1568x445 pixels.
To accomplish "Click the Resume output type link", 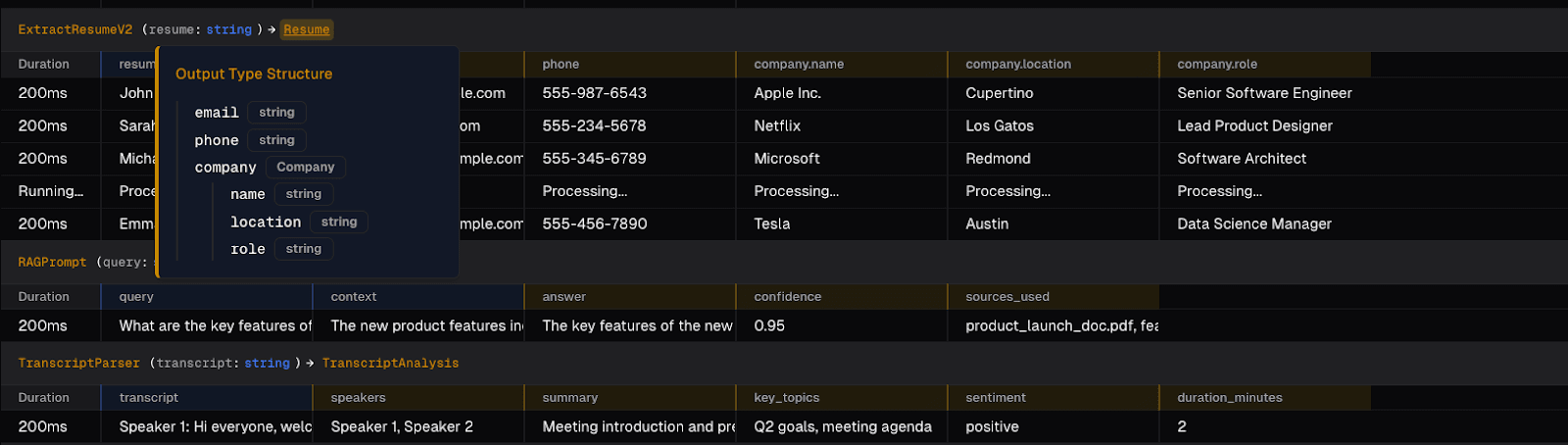I will coord(306,29).
